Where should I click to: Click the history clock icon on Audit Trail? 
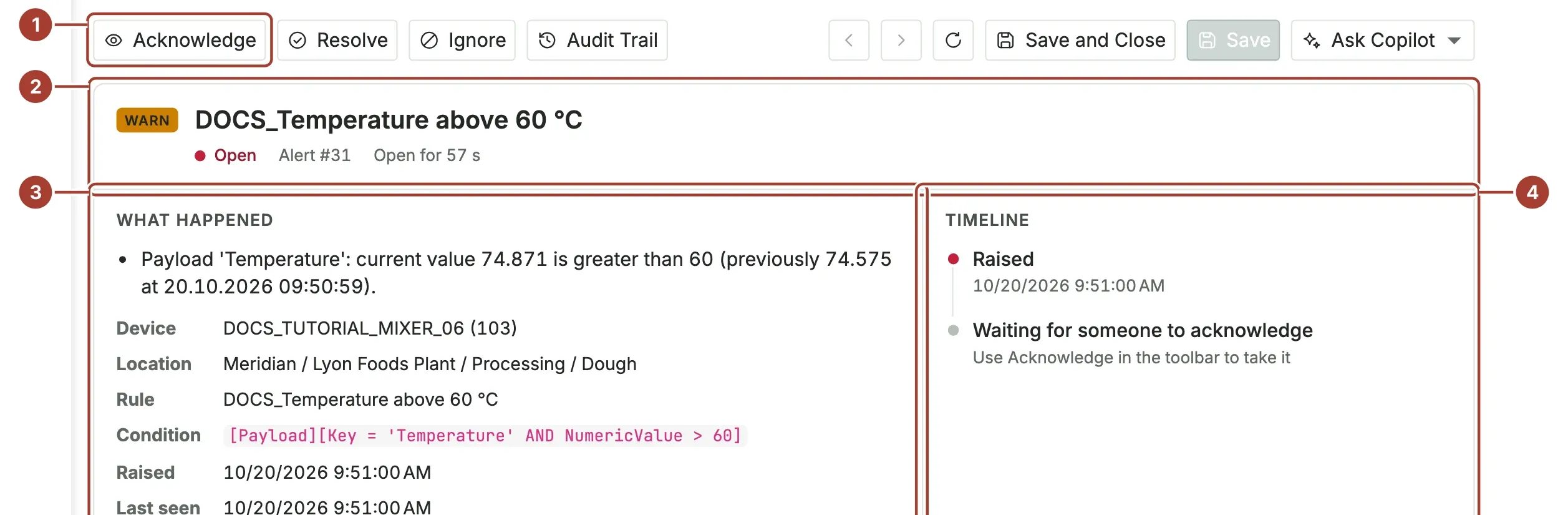547,41
